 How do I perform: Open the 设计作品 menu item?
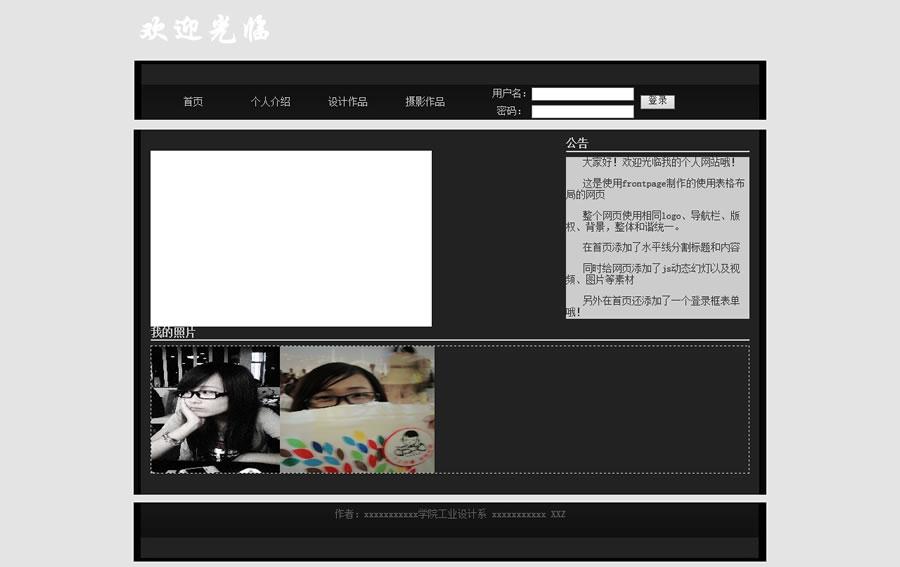pyautogui.click(x=348, y=102)
